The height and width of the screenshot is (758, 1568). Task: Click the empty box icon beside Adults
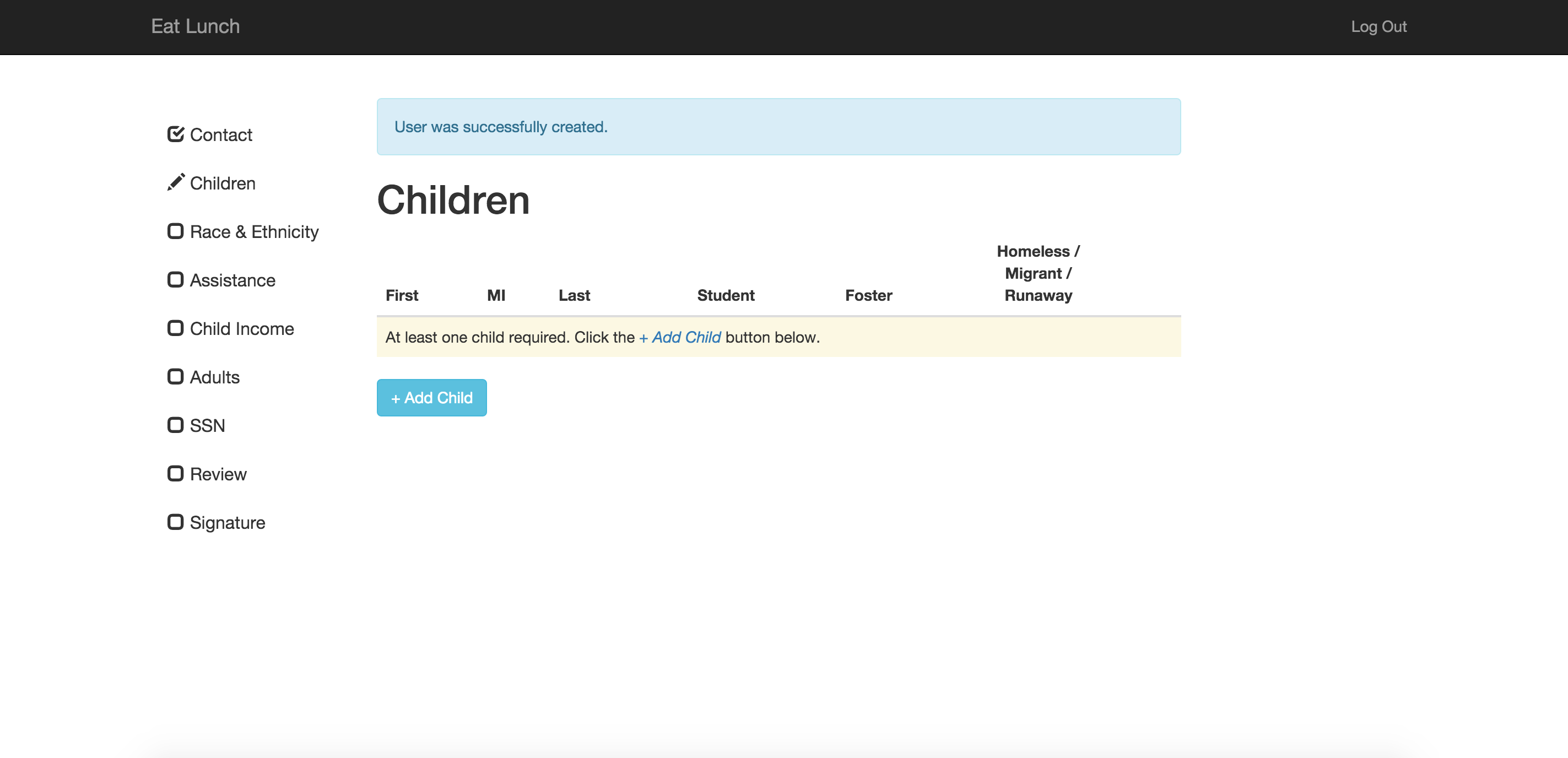tap(175, 377)
